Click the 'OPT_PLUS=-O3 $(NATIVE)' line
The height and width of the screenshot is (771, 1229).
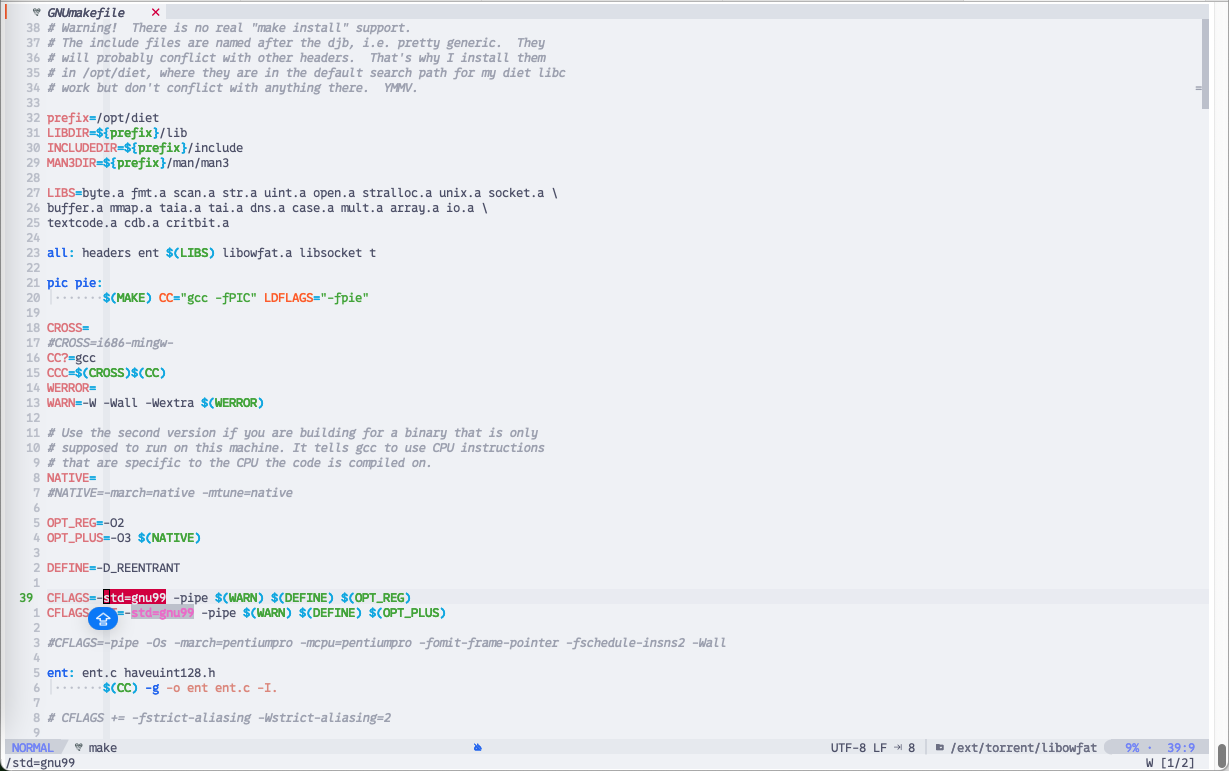click(x=124, y=538)
